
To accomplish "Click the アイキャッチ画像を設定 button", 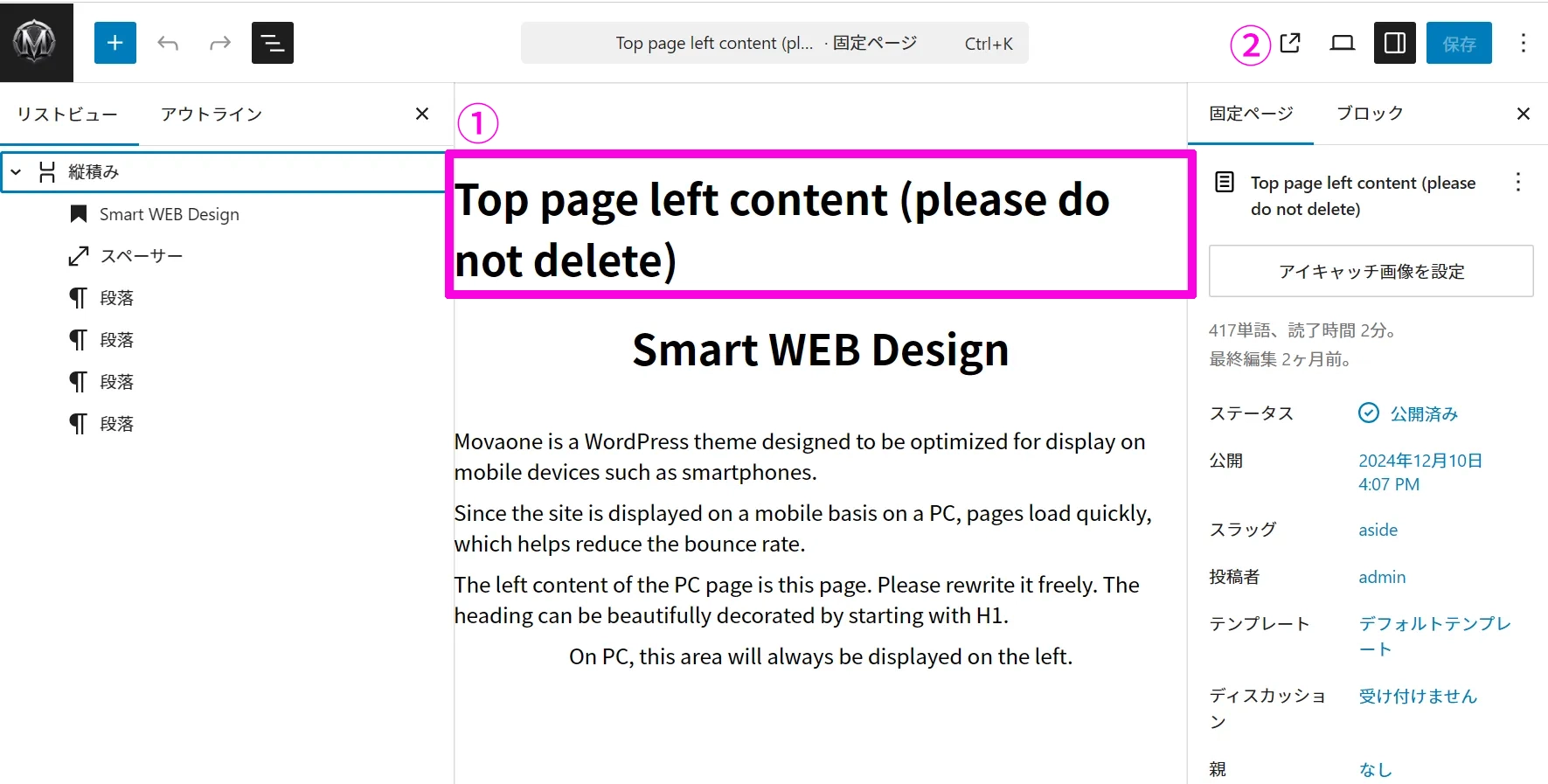I will (x=1371, y=272).
